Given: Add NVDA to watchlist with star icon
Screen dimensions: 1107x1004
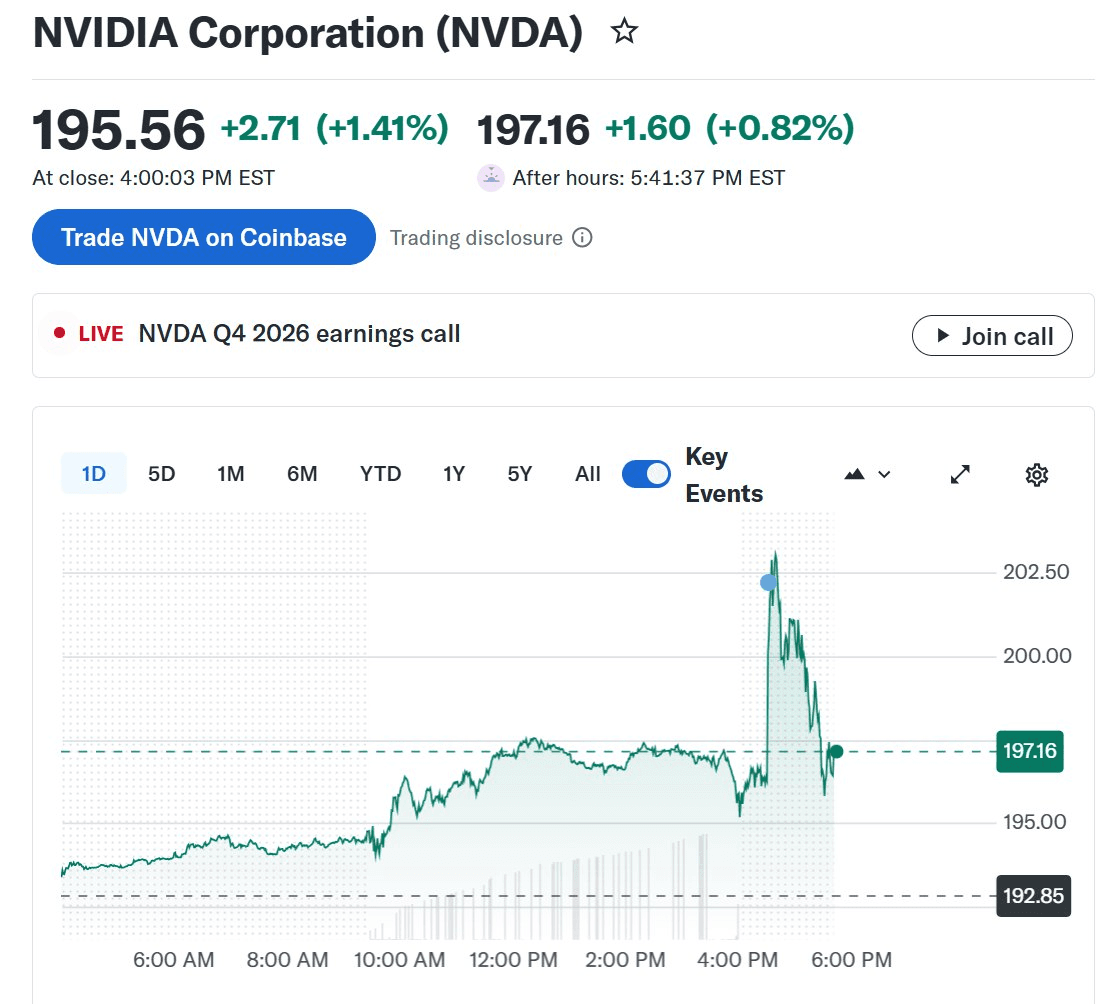Looking at the screenshot, I should click(x=624, y=32).
